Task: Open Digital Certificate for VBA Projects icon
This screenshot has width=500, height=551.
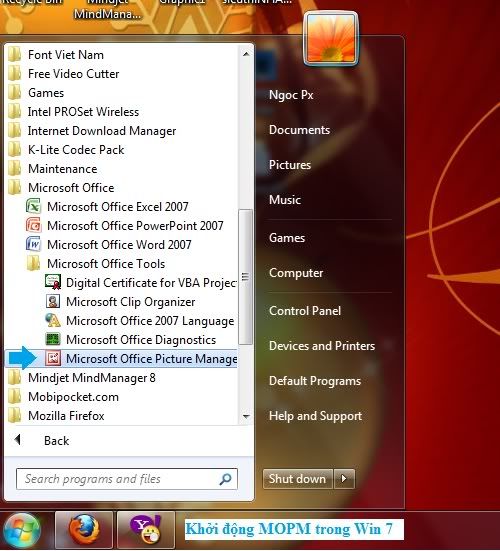Action: [x=53, y=282]
